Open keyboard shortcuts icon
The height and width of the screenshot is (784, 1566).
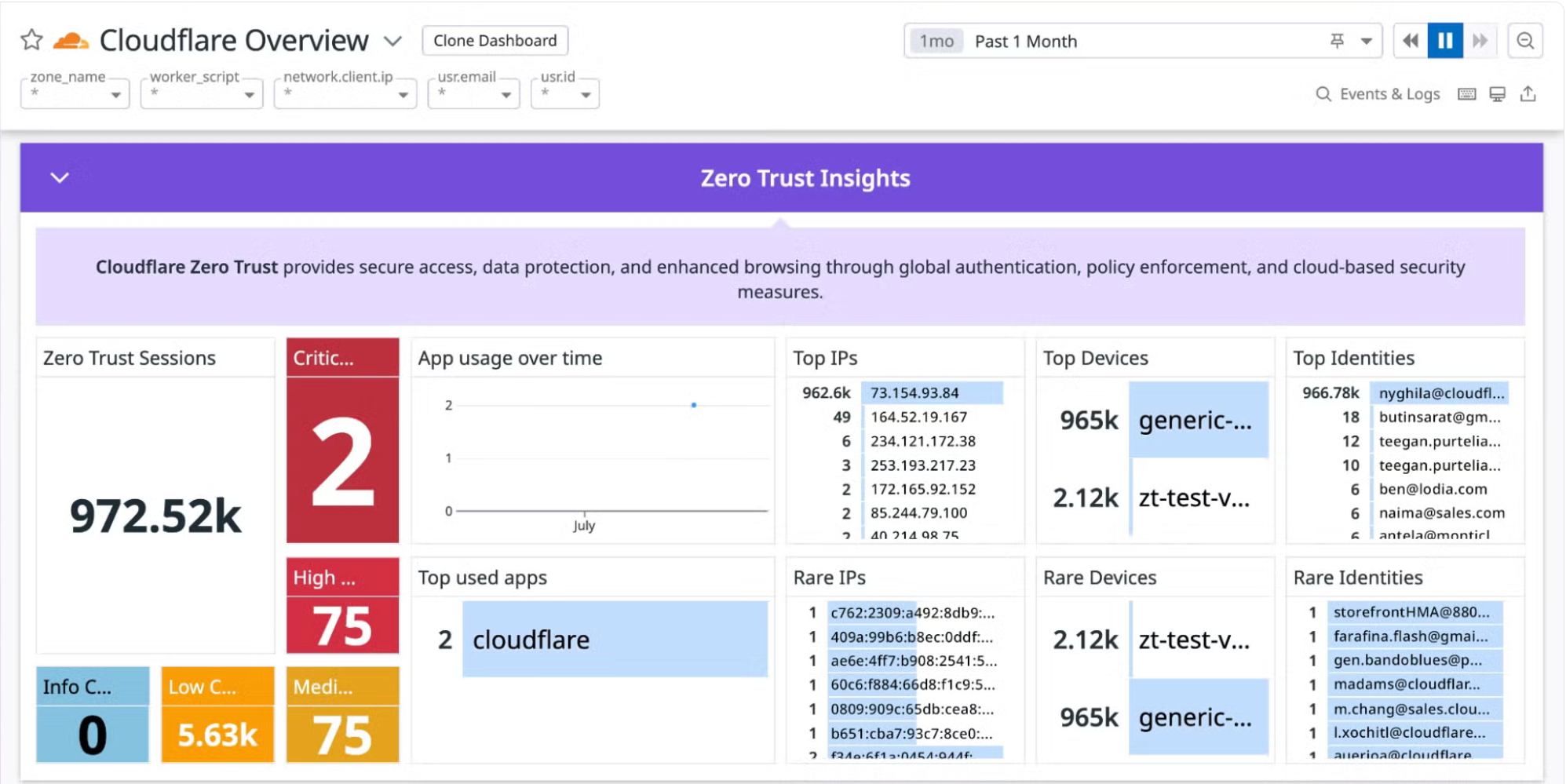pos(1466,94)
